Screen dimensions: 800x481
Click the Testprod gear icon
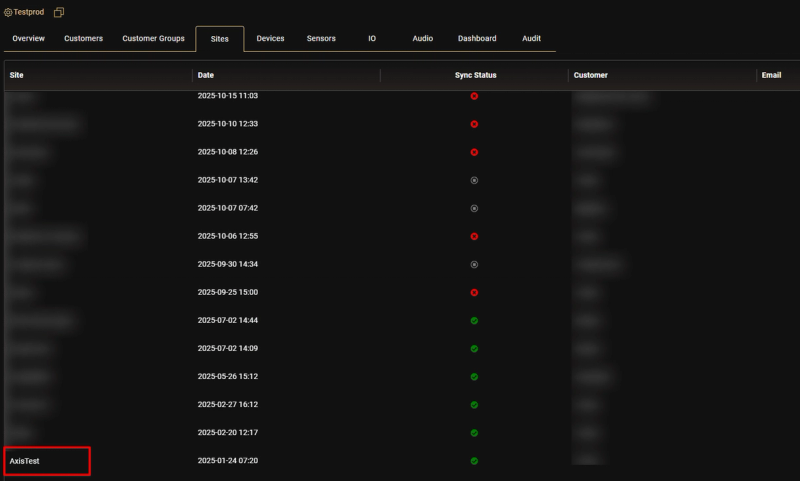point(8,12)
